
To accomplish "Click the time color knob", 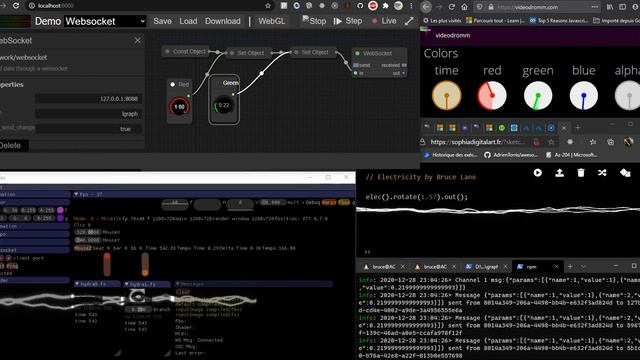I will click(x=446, y=96).
